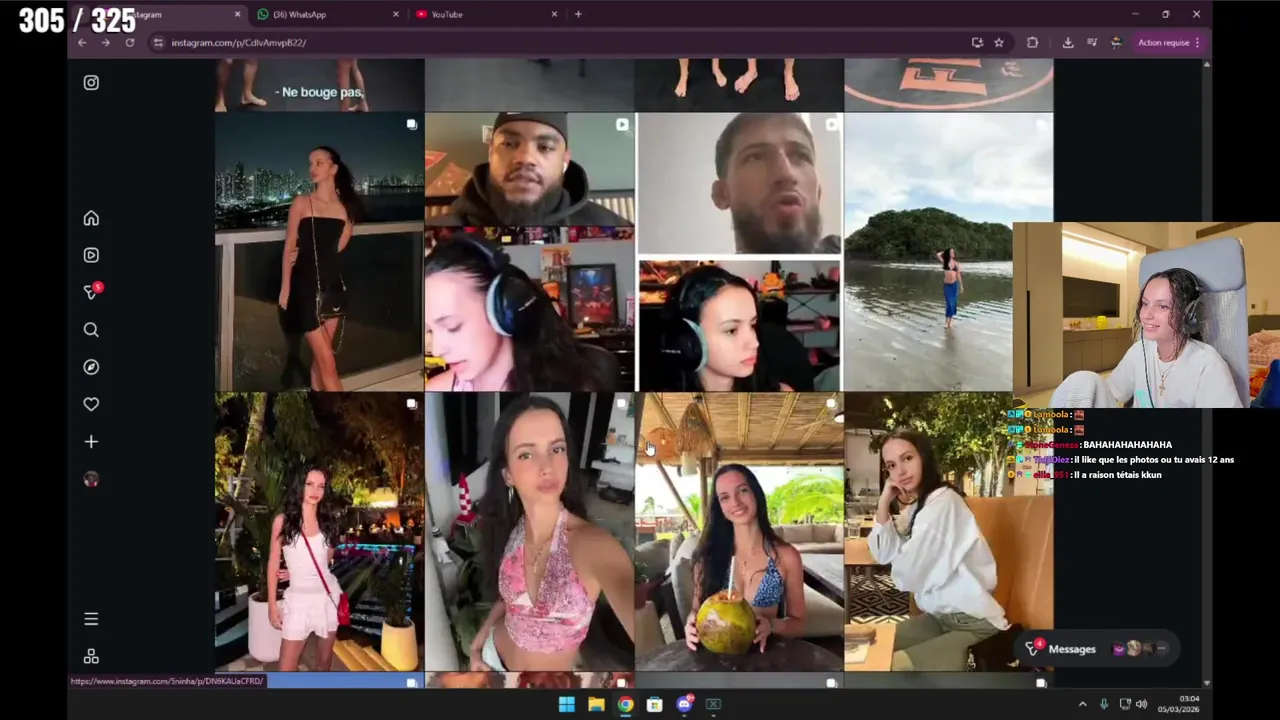
Task: Open the 'Ne bouge pas.' subtitle post
Action: point(319,84)
